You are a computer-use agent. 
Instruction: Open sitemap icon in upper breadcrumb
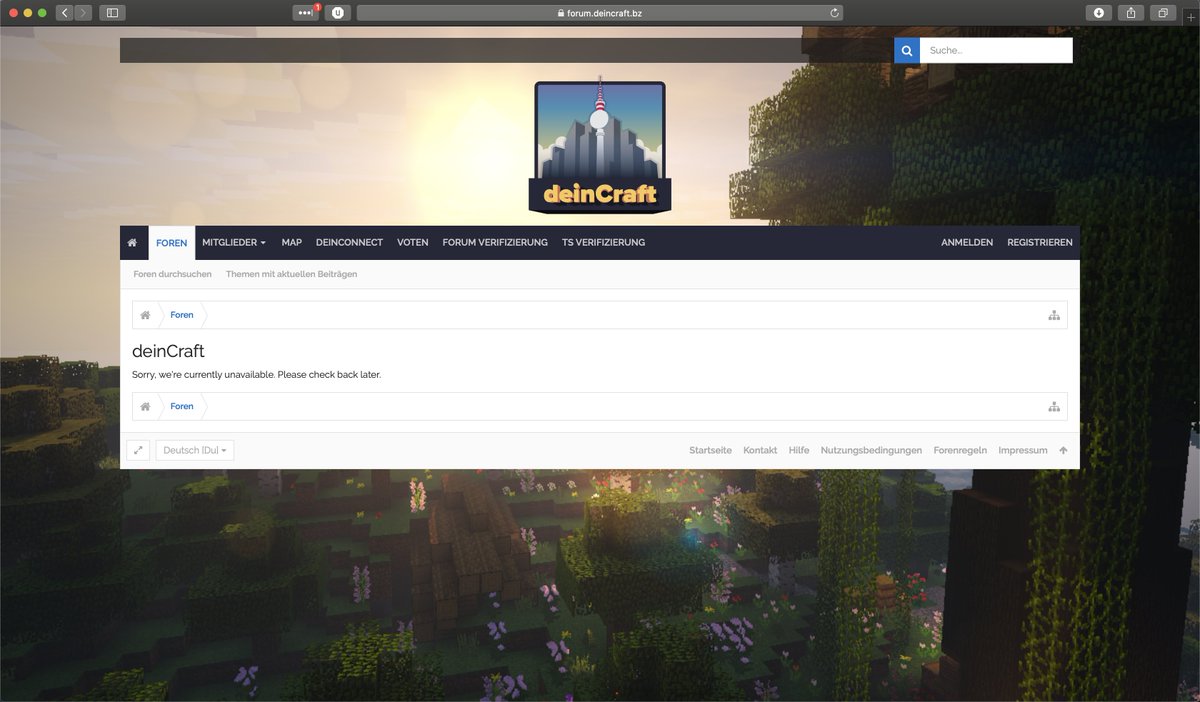pos(1054,315)
